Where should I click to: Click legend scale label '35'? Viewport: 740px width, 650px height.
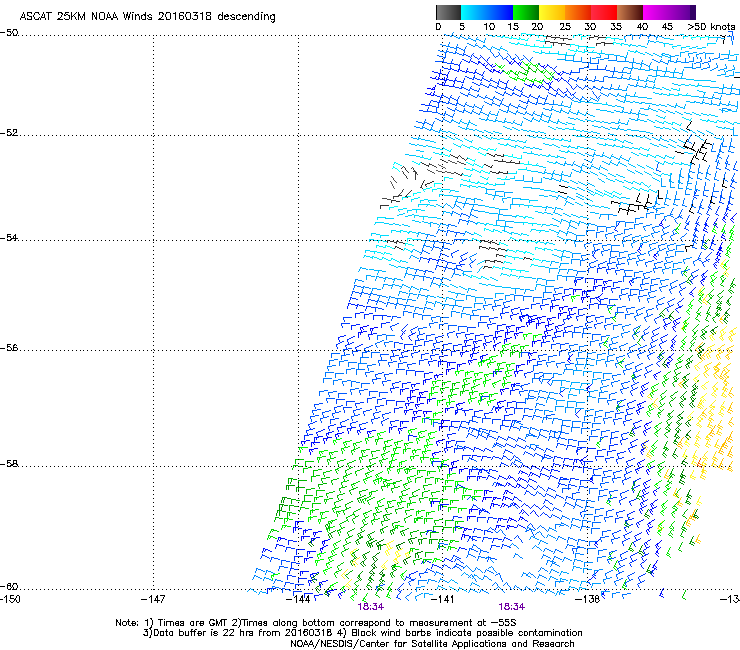pos(616,27)
